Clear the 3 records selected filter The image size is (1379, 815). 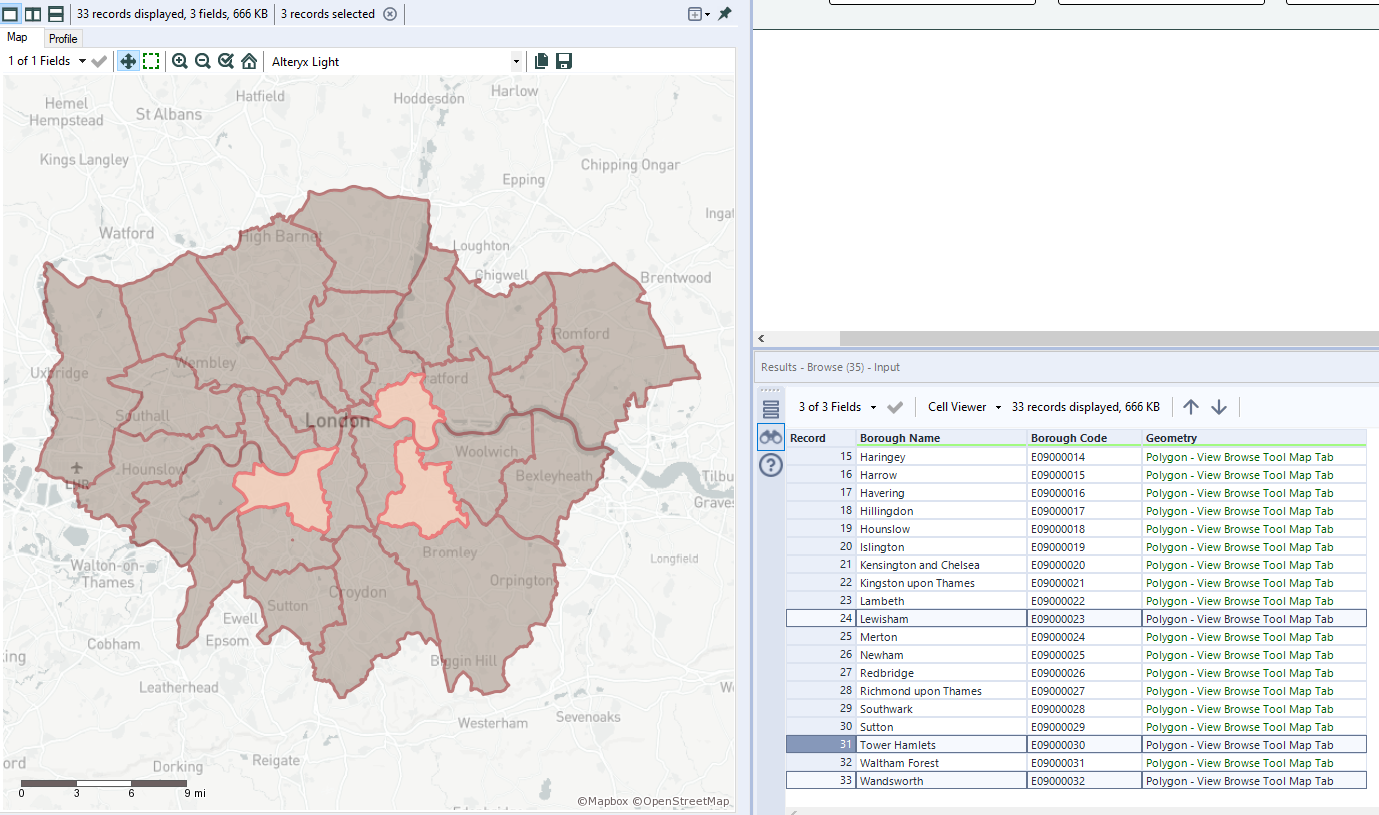390,14
